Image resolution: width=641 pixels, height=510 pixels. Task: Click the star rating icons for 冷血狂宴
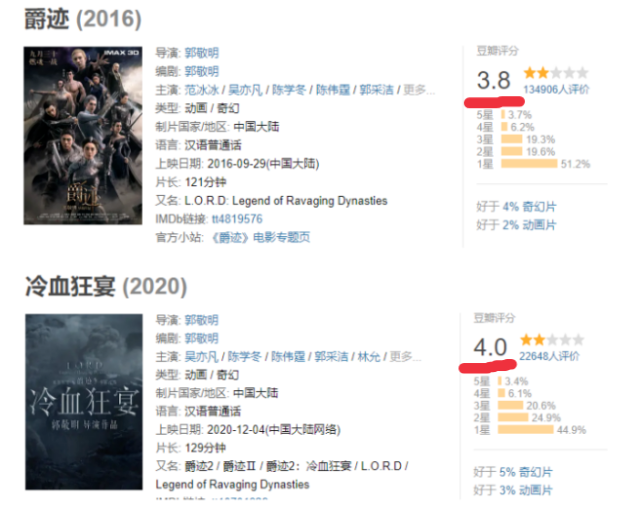(552, 340)
